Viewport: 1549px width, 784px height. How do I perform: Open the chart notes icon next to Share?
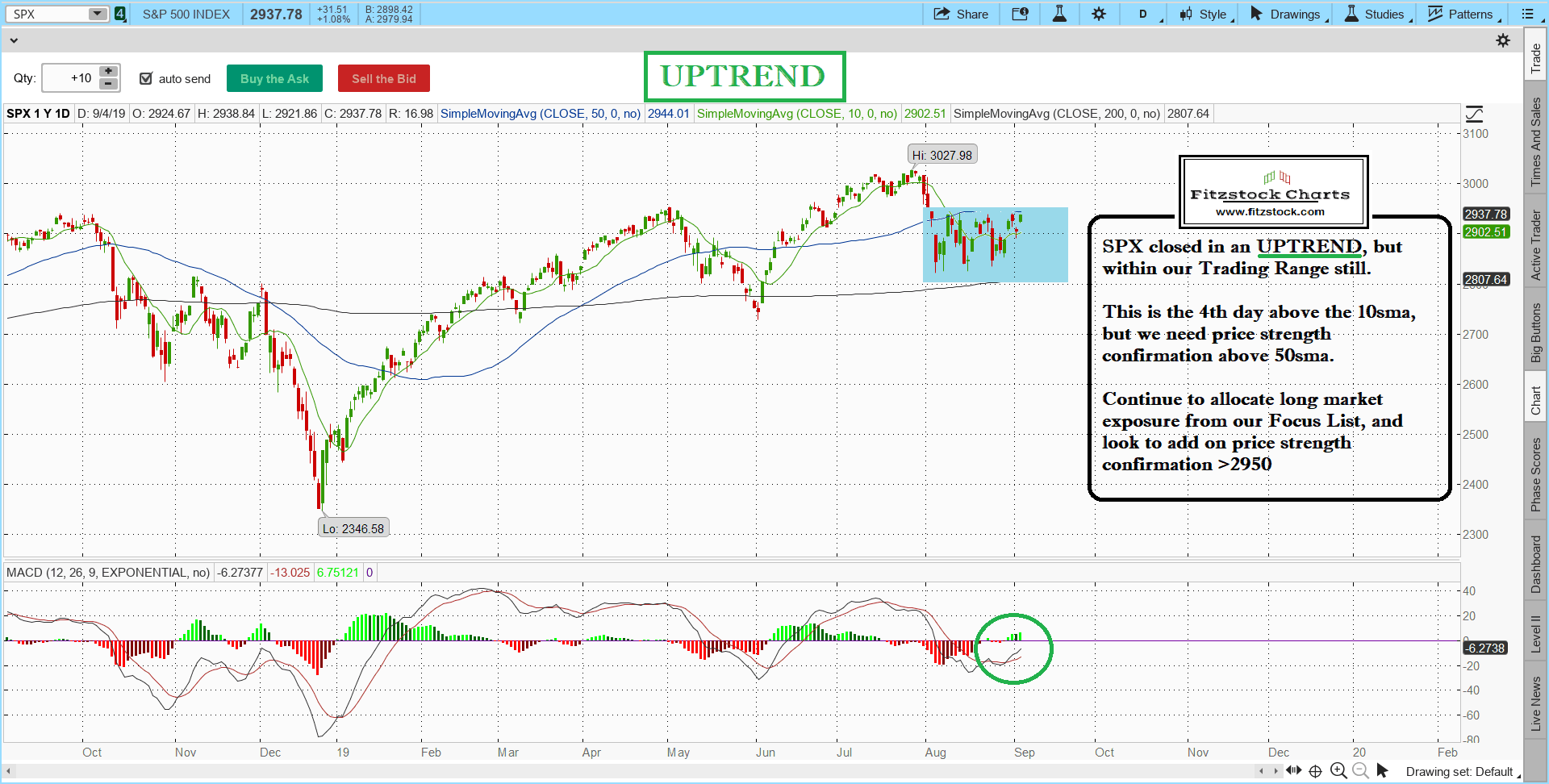pos(1020,14)
